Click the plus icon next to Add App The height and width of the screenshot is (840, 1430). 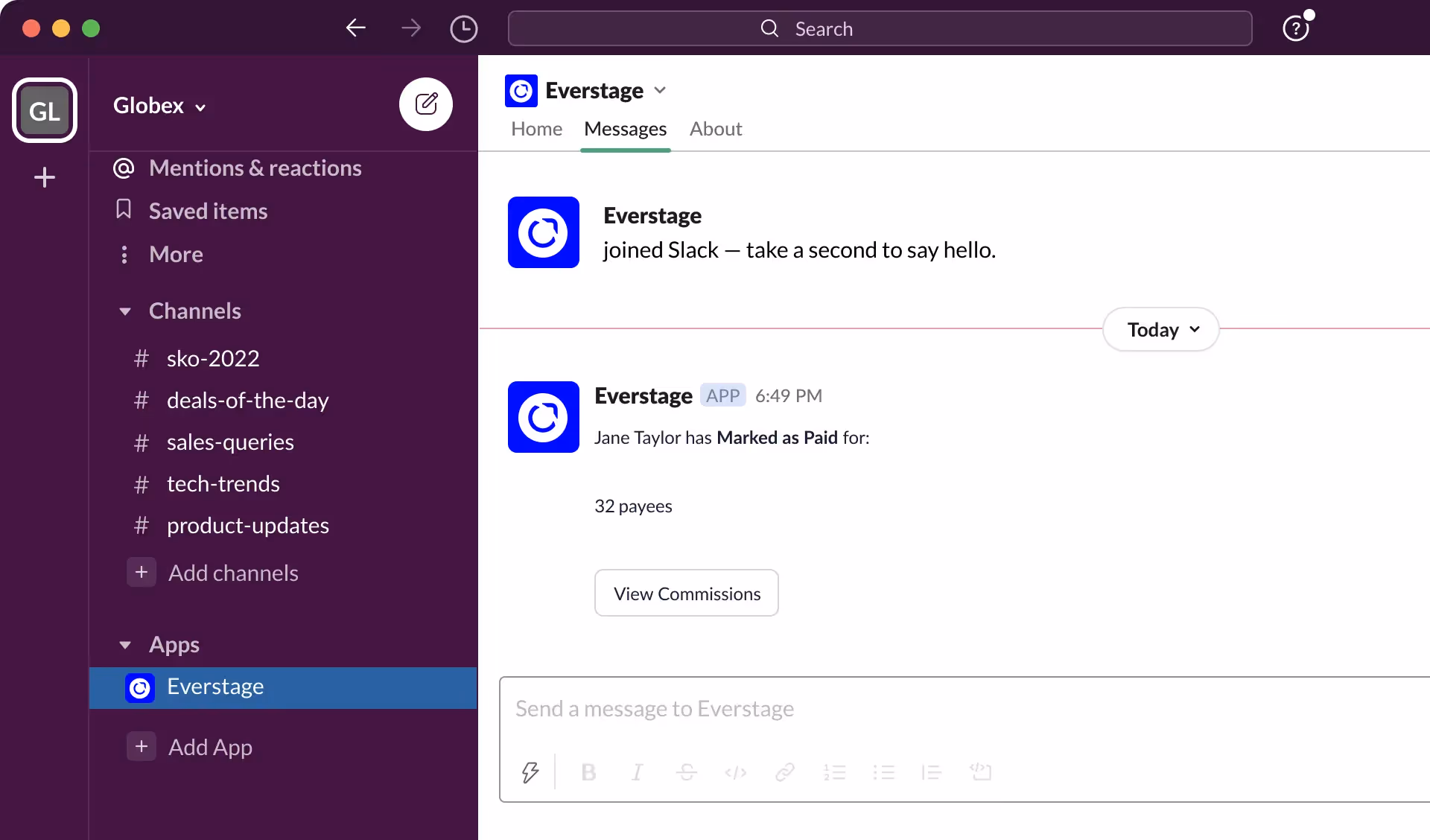[x=142, y=746]
